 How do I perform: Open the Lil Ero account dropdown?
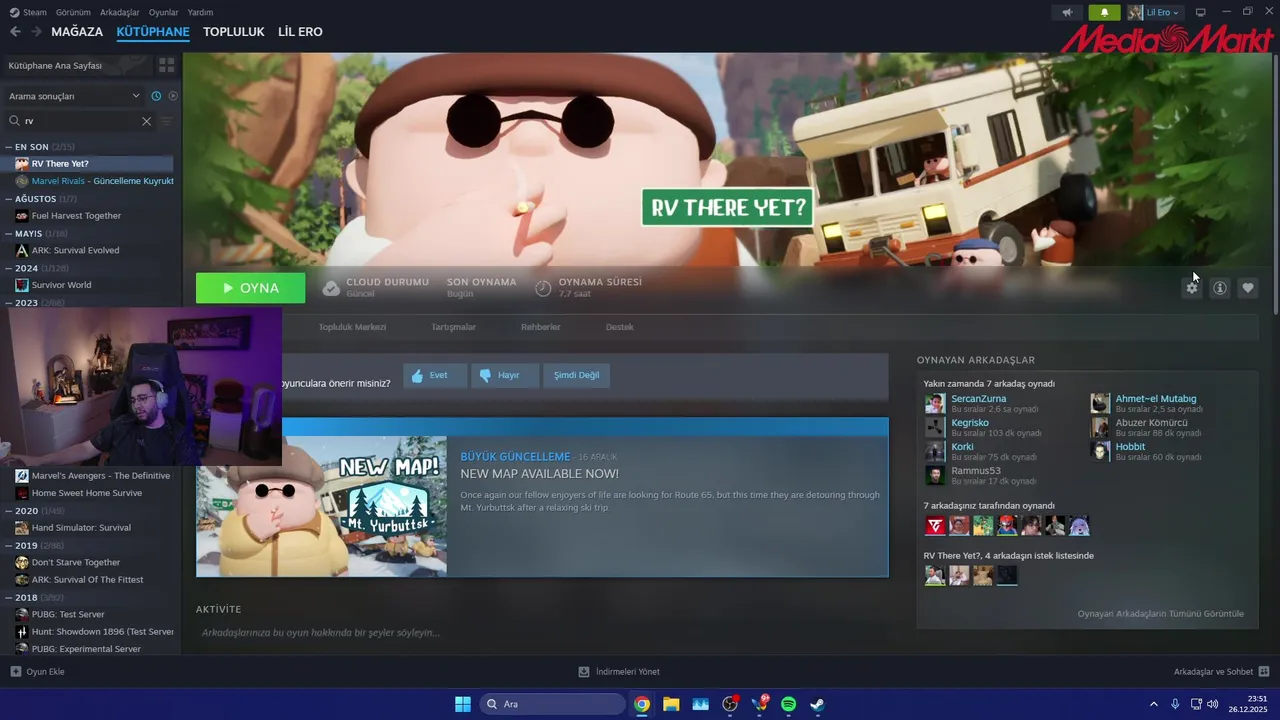point(1155,12)
